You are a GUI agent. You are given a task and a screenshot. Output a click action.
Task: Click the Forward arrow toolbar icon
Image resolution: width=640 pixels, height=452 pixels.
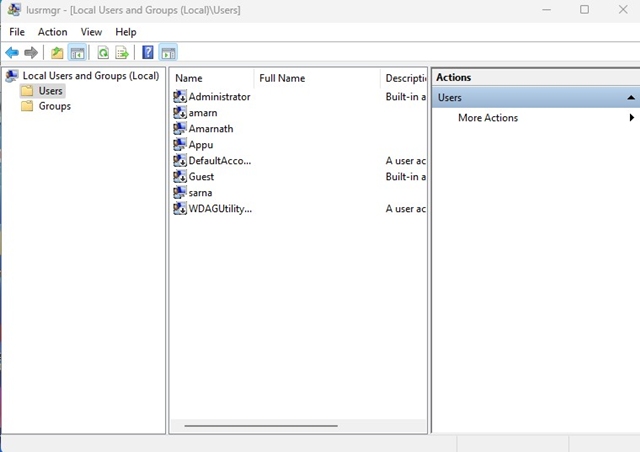pos(31,53)
